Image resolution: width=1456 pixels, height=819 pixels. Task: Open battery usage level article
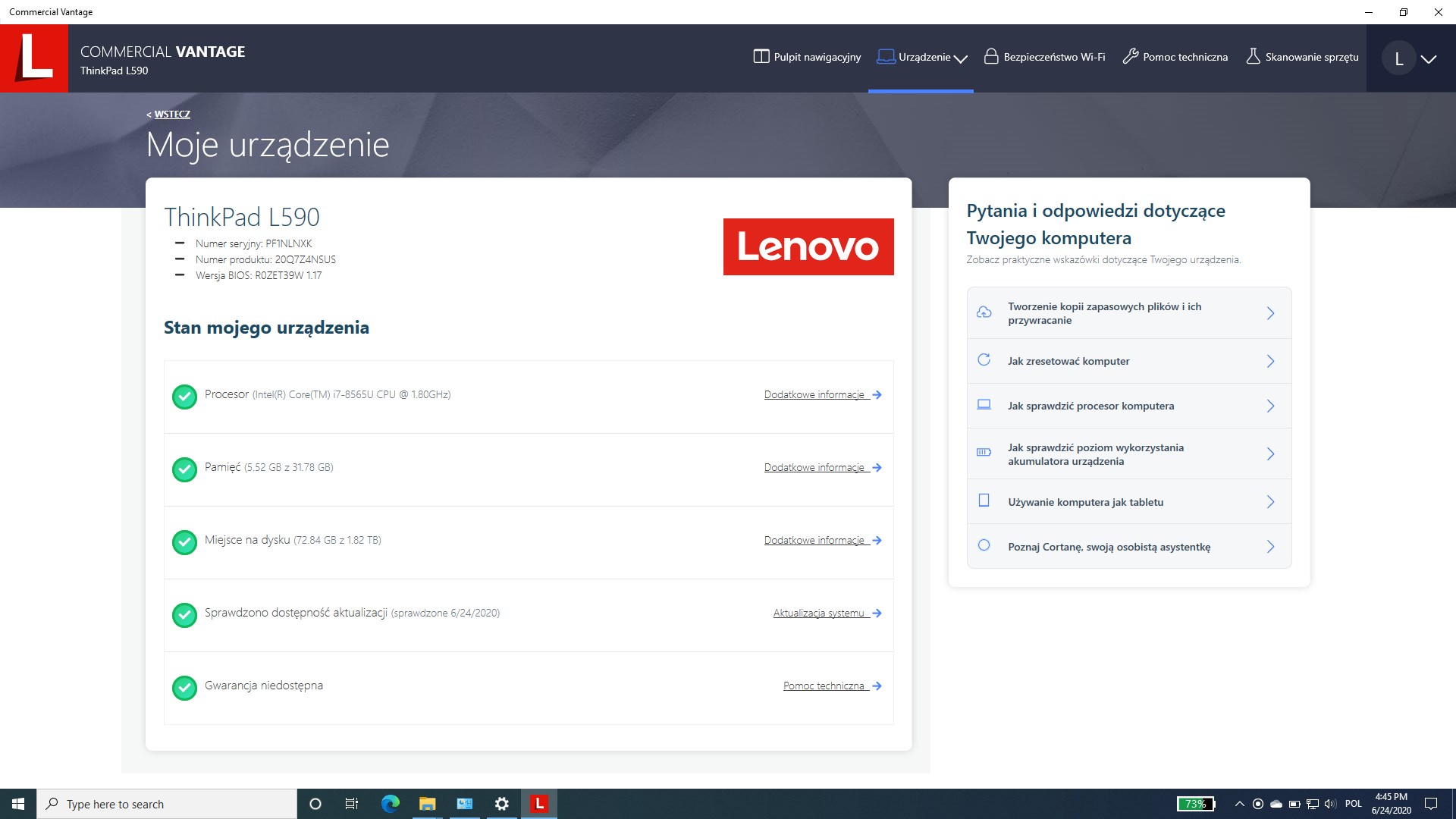click(x=1129, y=453)
